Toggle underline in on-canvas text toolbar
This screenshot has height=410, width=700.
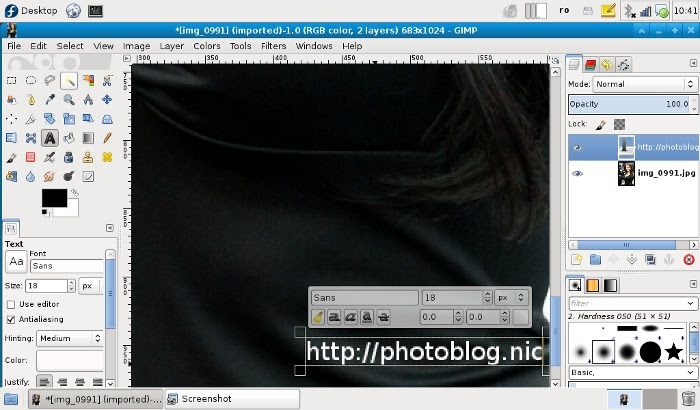tap(367, 317)
